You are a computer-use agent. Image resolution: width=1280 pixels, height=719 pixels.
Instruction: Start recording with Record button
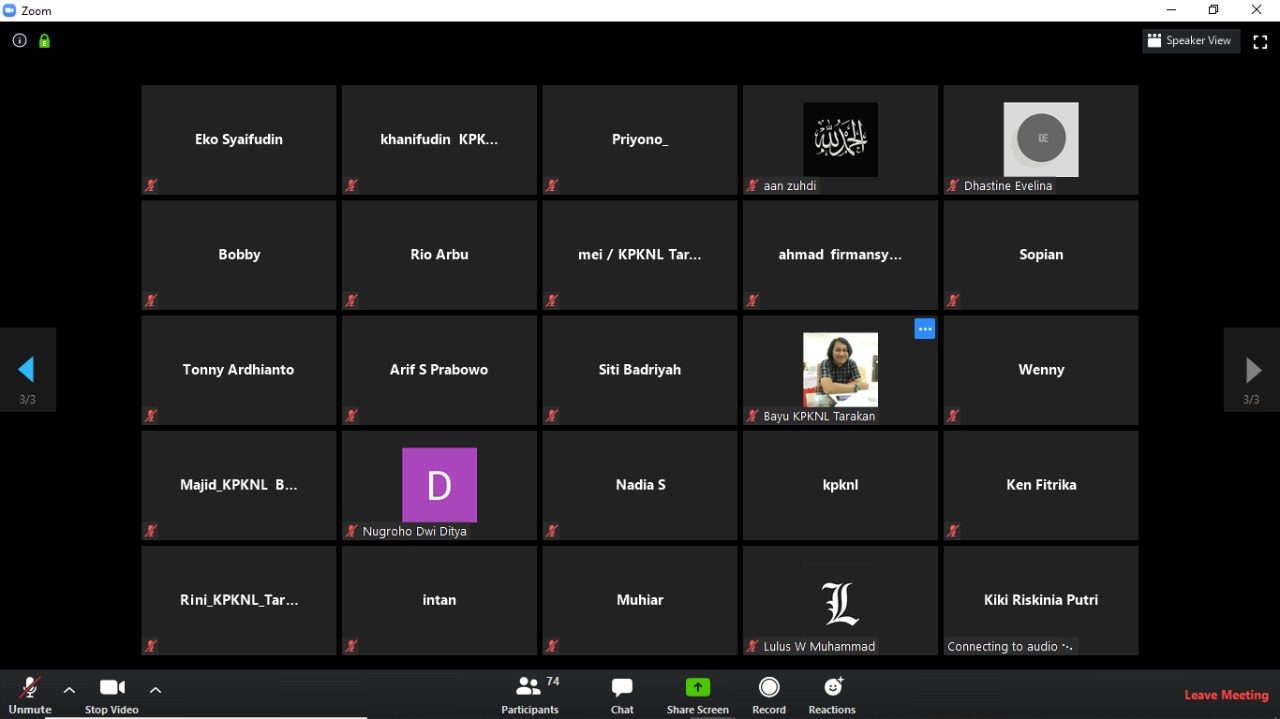coord(769,694)
